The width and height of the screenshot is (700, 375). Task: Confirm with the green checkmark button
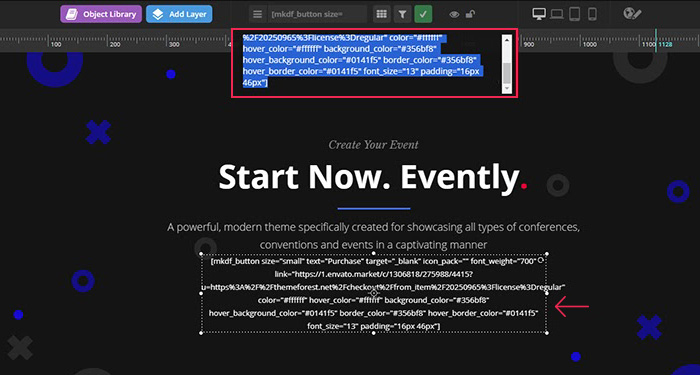coord(423,14)
